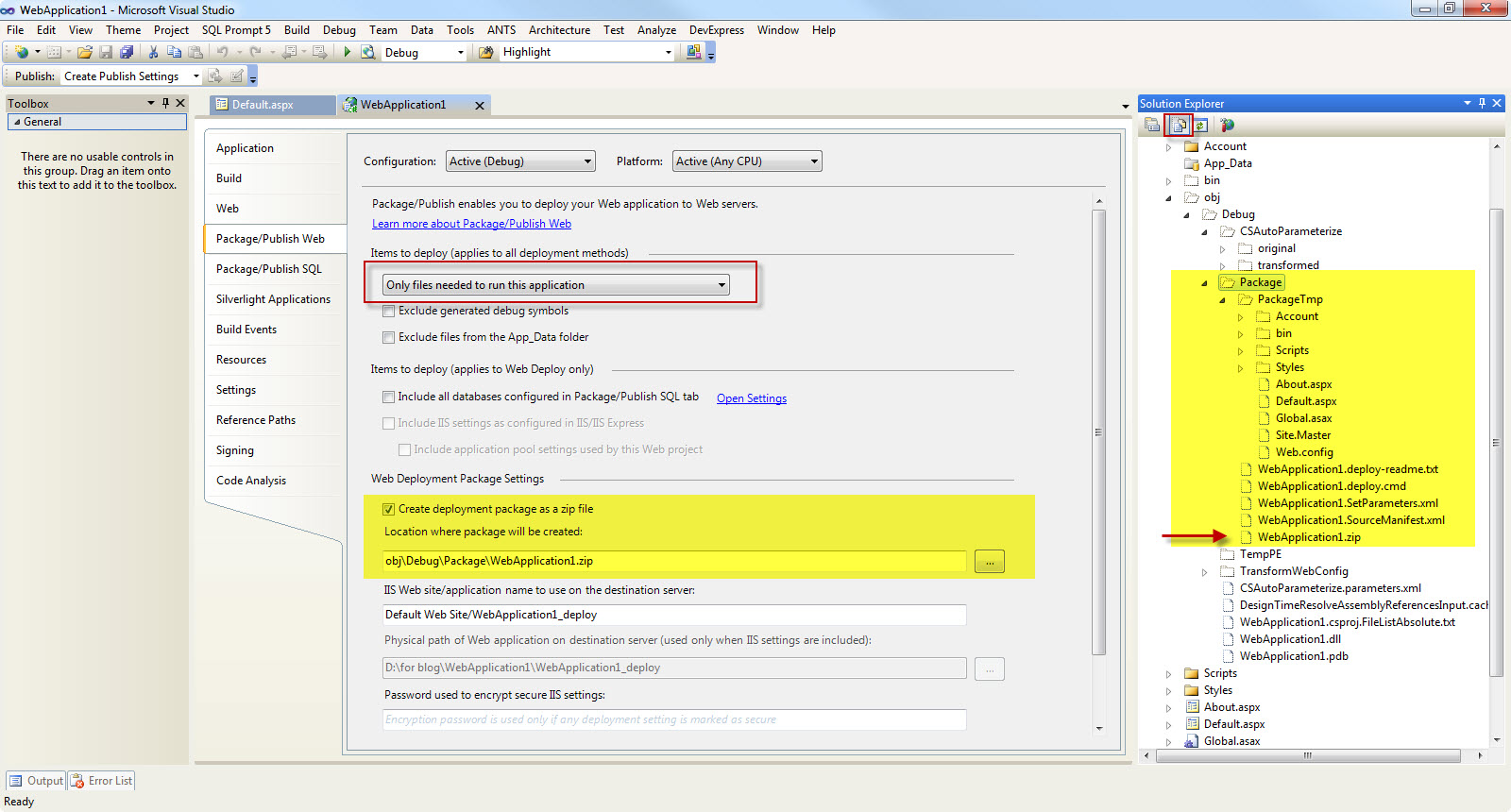Viewport: 1511px width, 812px height.
Task: Click the Output panel icon at the bottom
Action: pos(16,781)
